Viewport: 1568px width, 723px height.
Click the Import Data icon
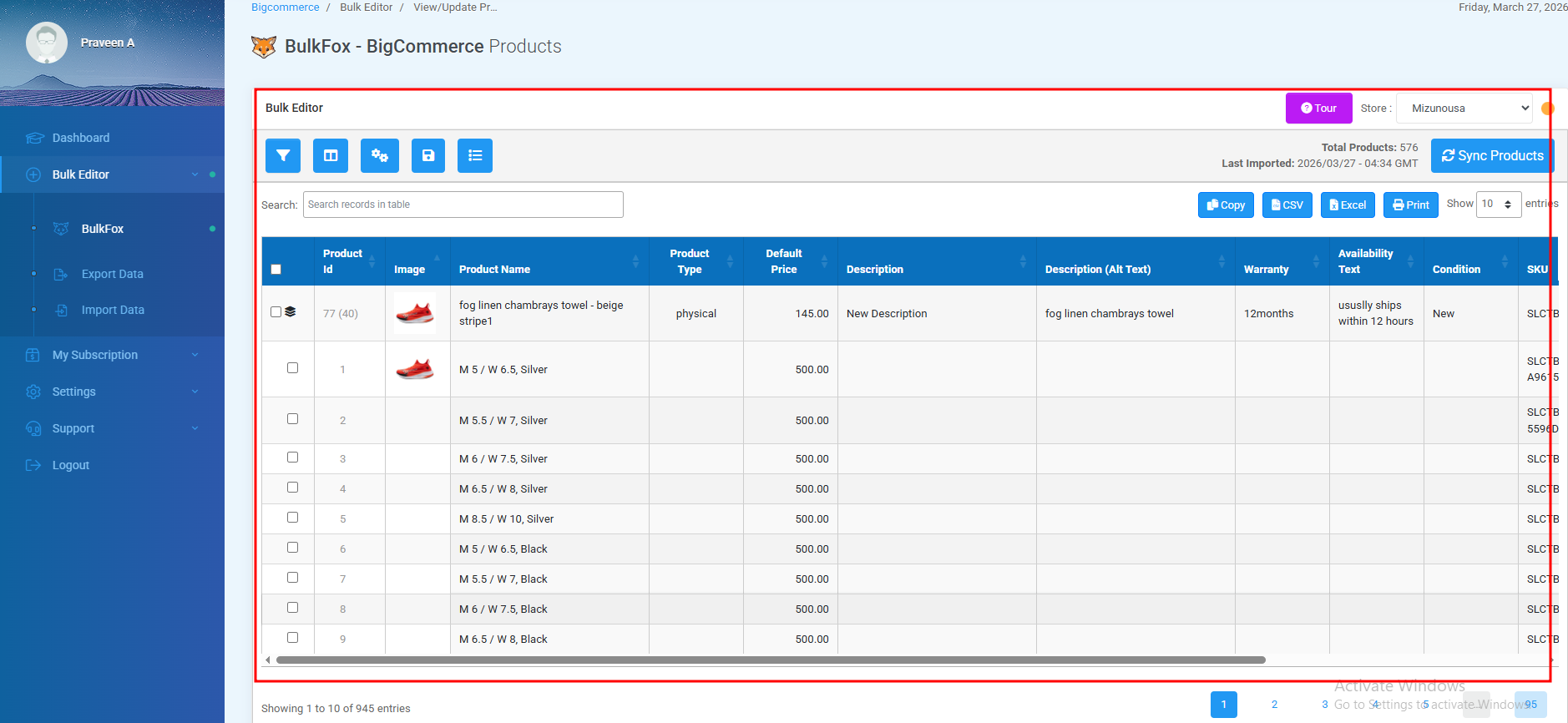tap(61, 310)
